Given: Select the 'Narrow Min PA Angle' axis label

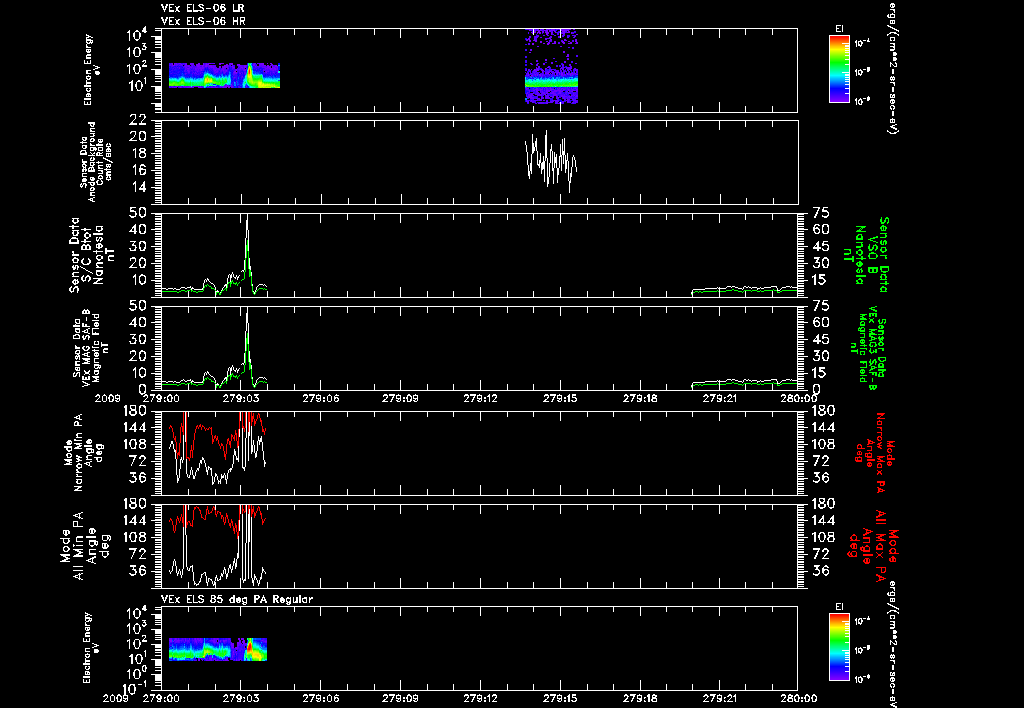Looking at the screenshot, I should pos(83,452).
